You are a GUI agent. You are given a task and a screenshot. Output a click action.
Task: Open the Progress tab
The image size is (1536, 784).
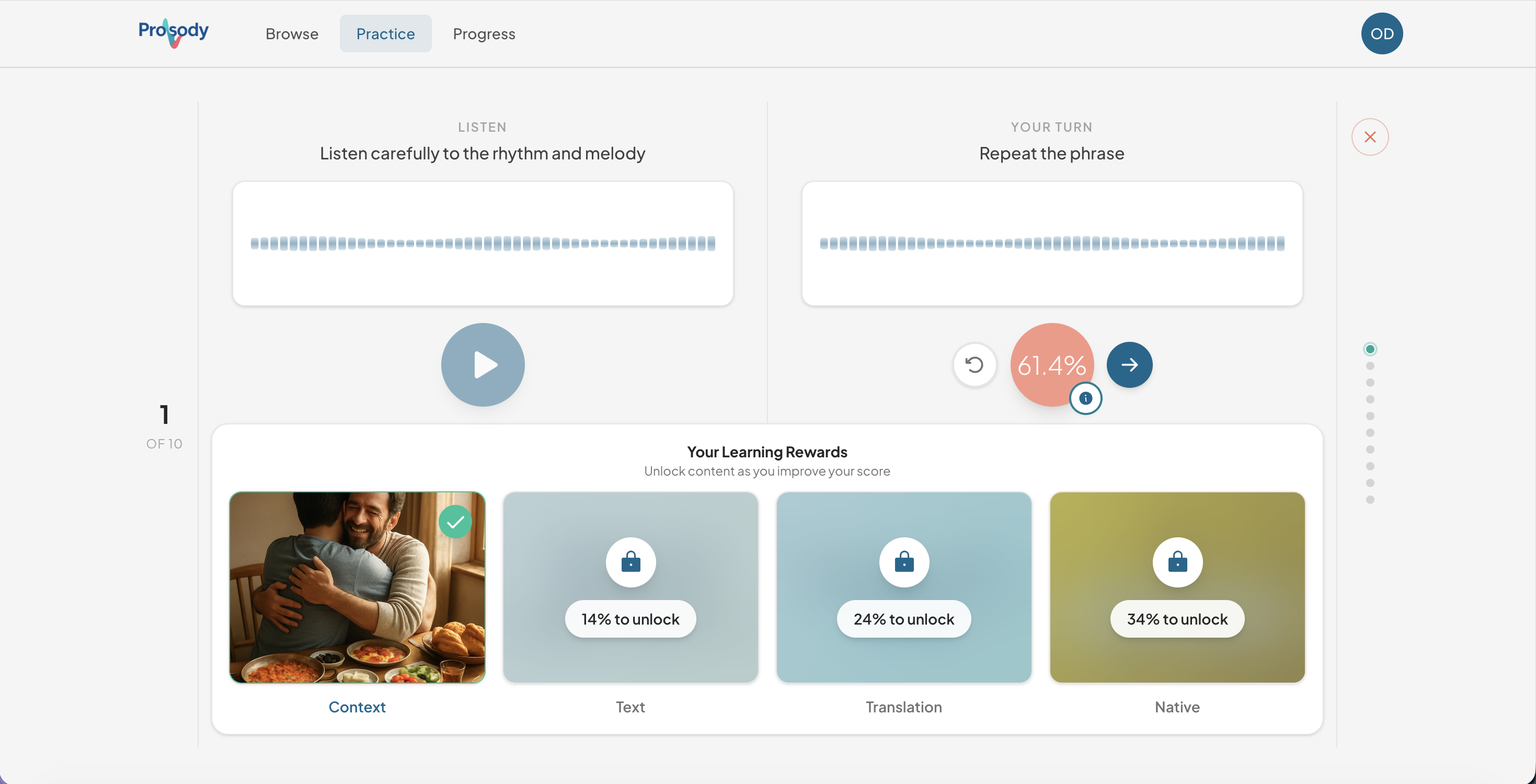(x=484, y=33)
